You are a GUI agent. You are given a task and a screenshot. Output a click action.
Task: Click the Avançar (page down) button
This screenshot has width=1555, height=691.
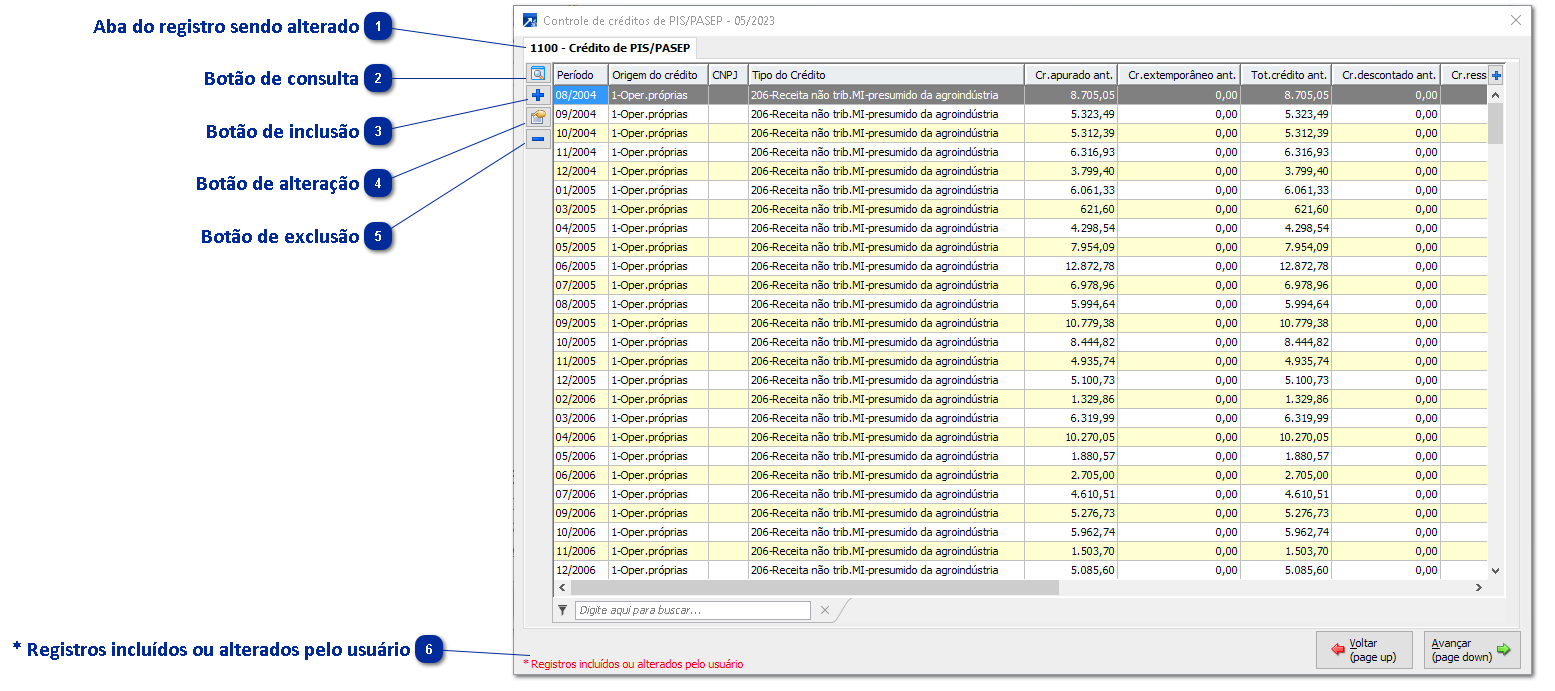tap(1472, 650)
